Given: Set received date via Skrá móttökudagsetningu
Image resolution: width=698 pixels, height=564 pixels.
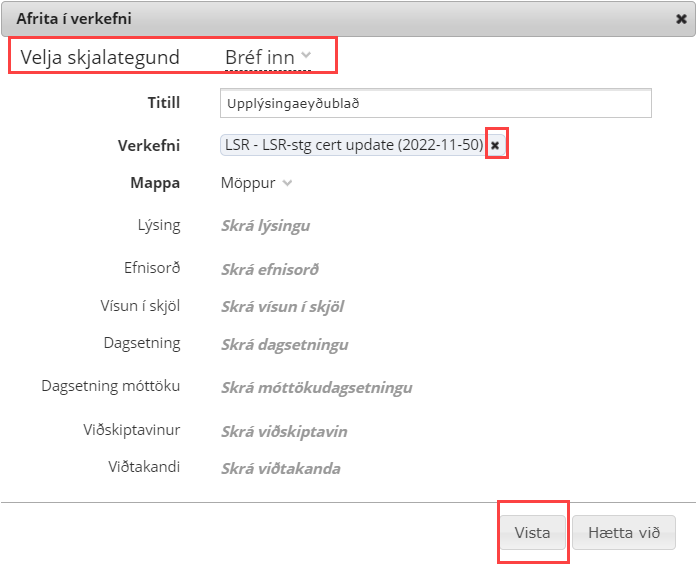Looking at the screenshot, I should tap(316, 388).
